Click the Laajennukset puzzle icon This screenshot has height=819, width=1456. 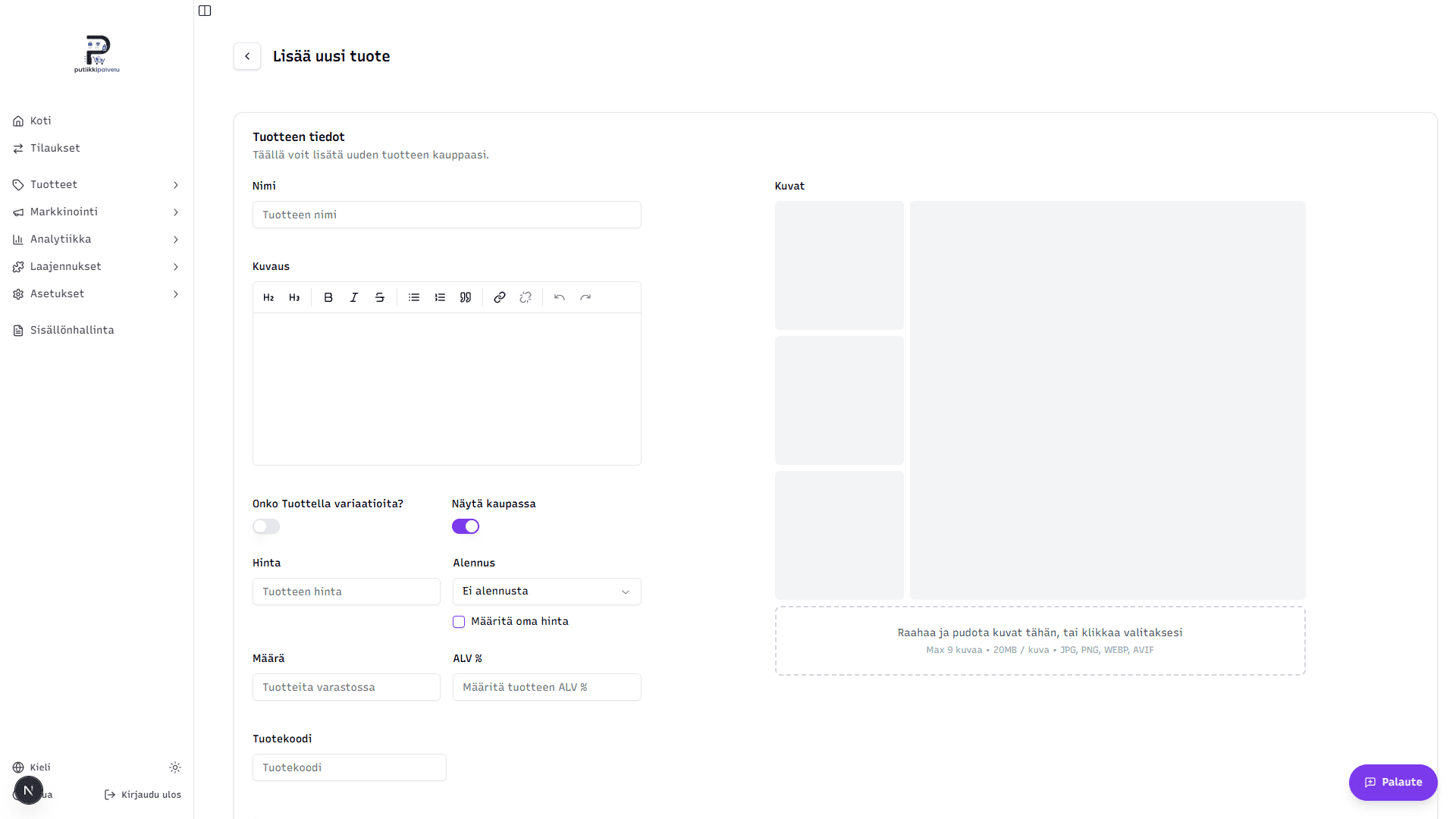18,267
